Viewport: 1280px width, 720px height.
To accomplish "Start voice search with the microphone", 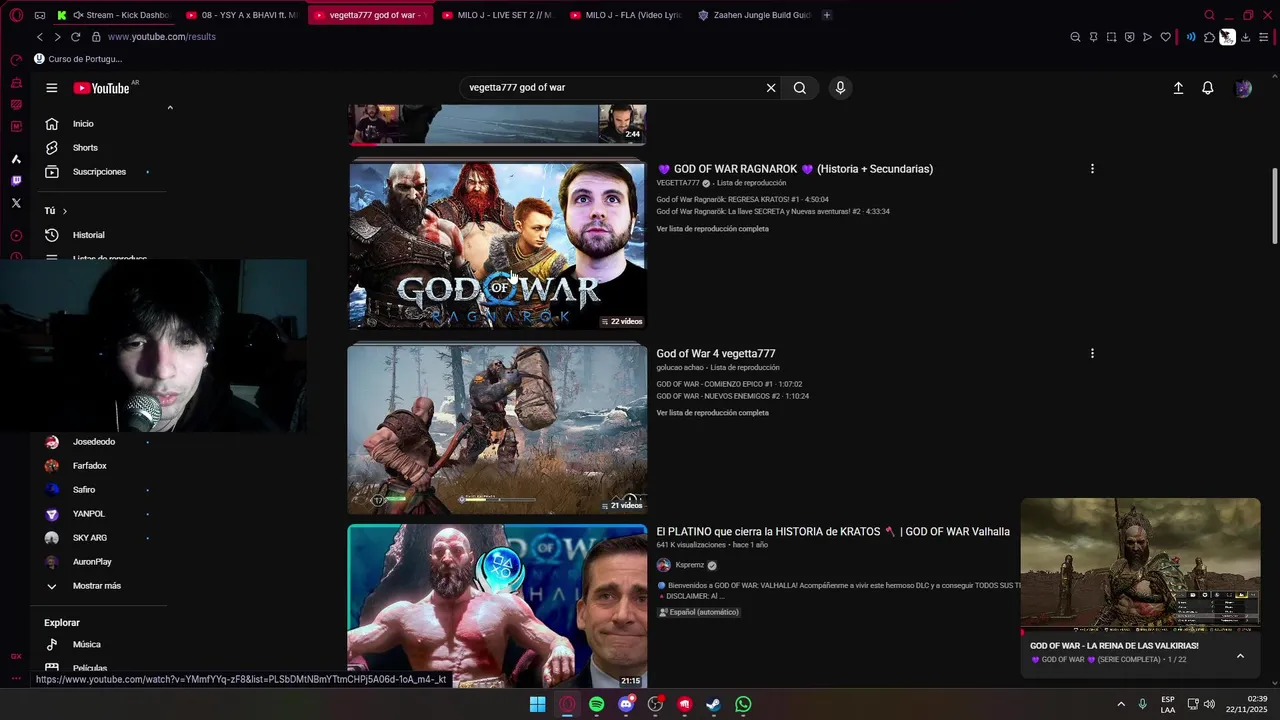I will point(840,88).
